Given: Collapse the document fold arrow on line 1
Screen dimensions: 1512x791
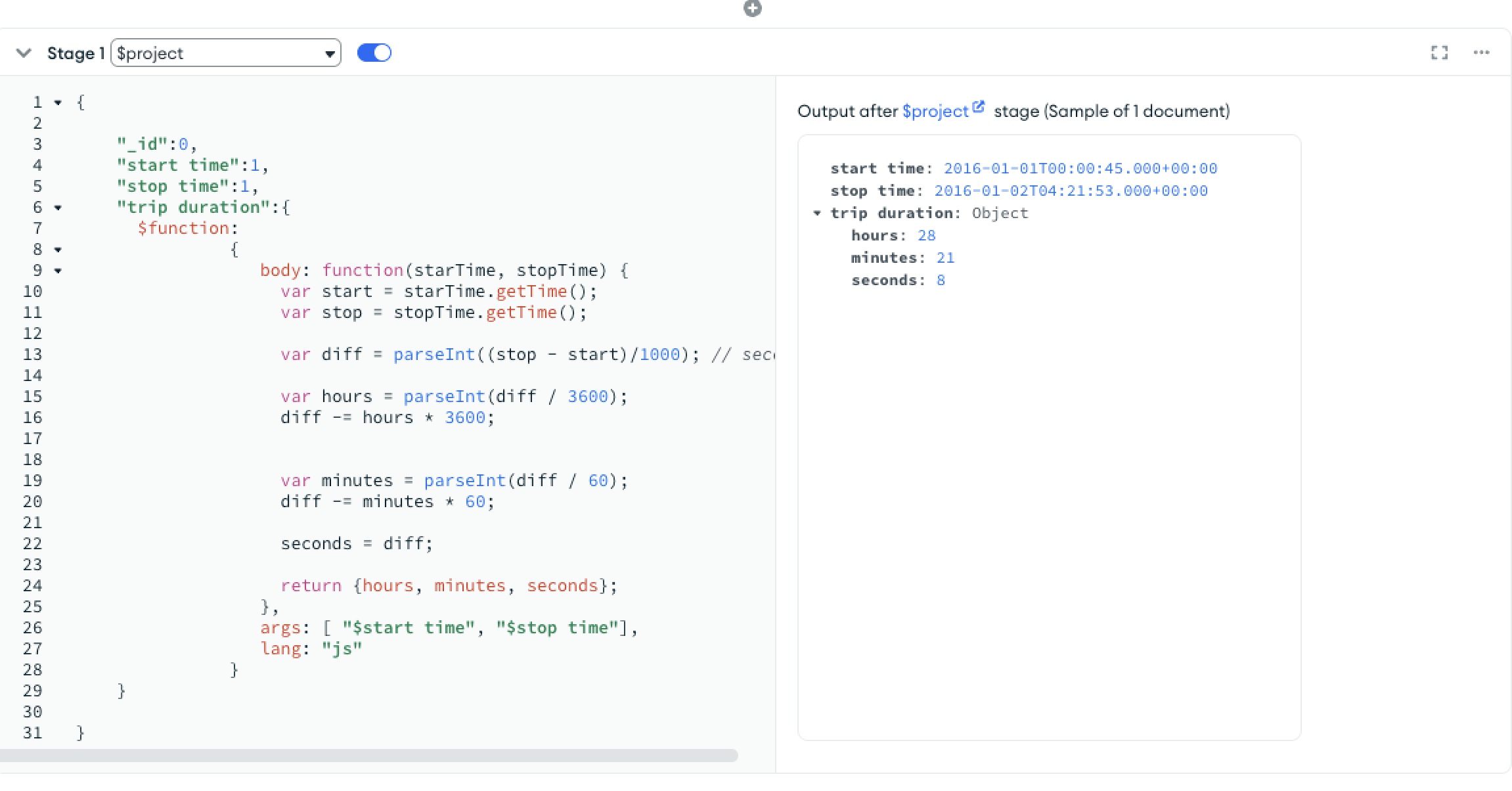Looking at the screenshot, I should pyautogui.click(x=59, y=102).
